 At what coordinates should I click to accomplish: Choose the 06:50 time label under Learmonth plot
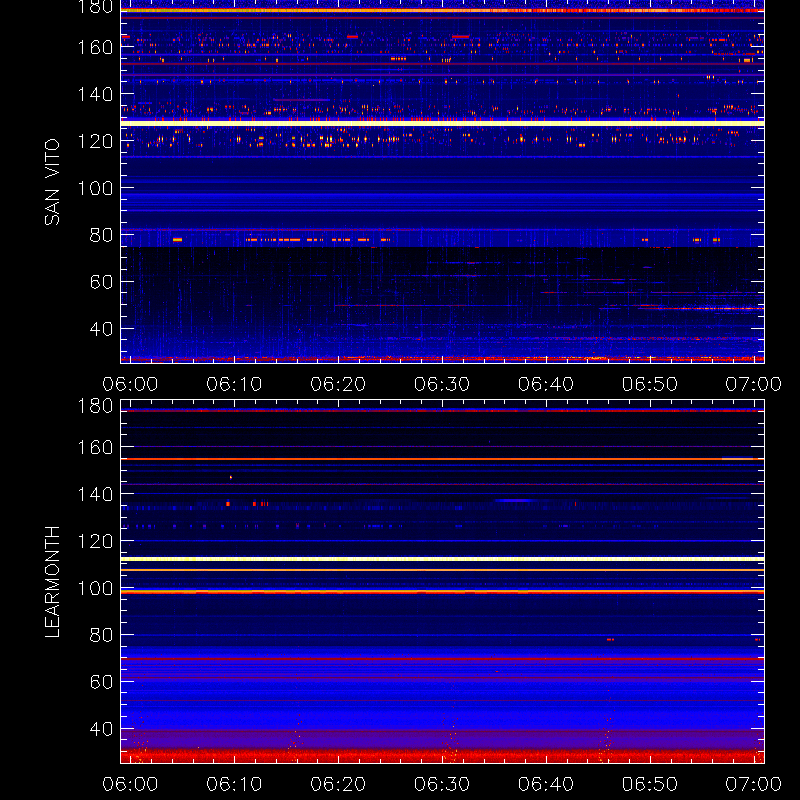click(x=649, y=784)
